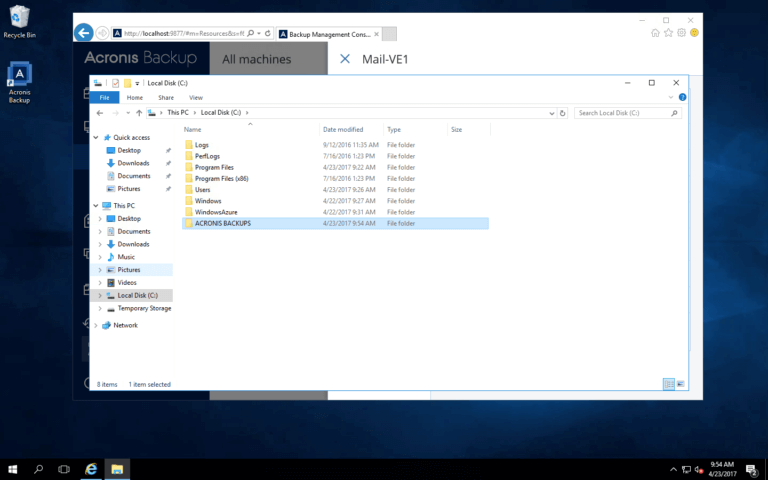This screenshot has height=480, width=768.
Task: Click the Search Local Disk (C:) field
Action: 627,113
